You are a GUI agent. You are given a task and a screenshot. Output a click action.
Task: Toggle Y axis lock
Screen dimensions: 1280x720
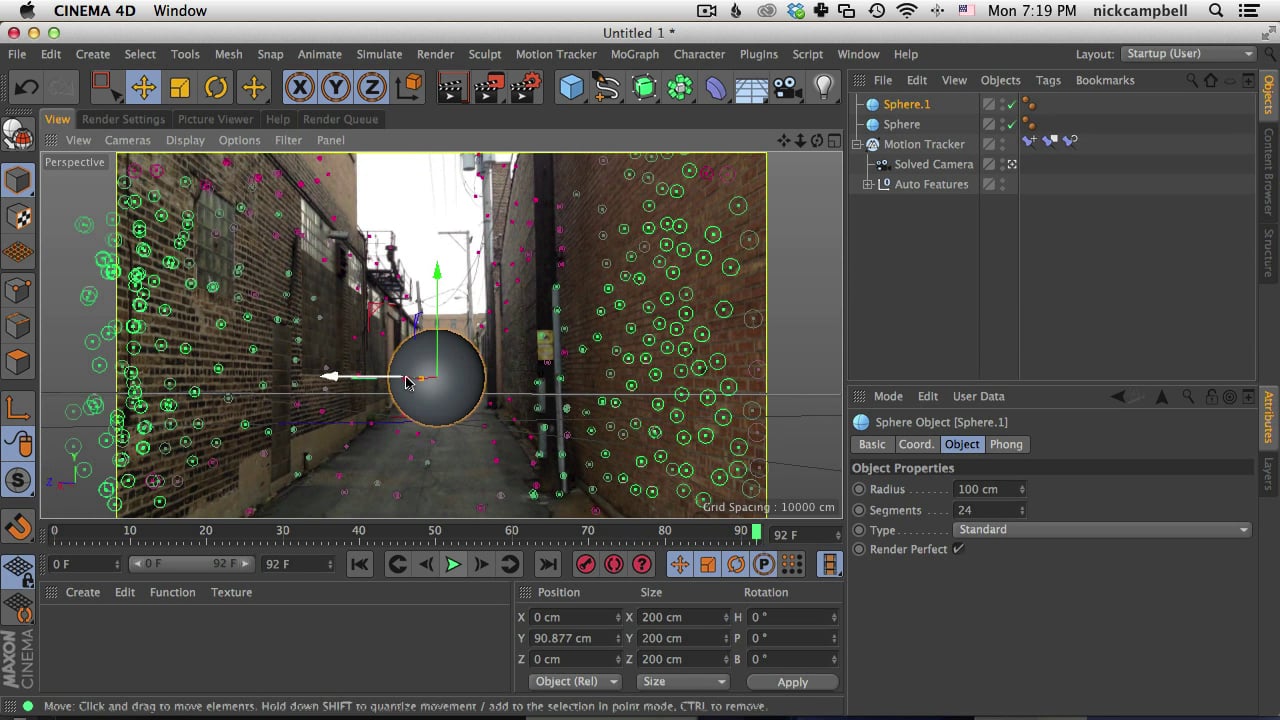[x=336, y=88]
